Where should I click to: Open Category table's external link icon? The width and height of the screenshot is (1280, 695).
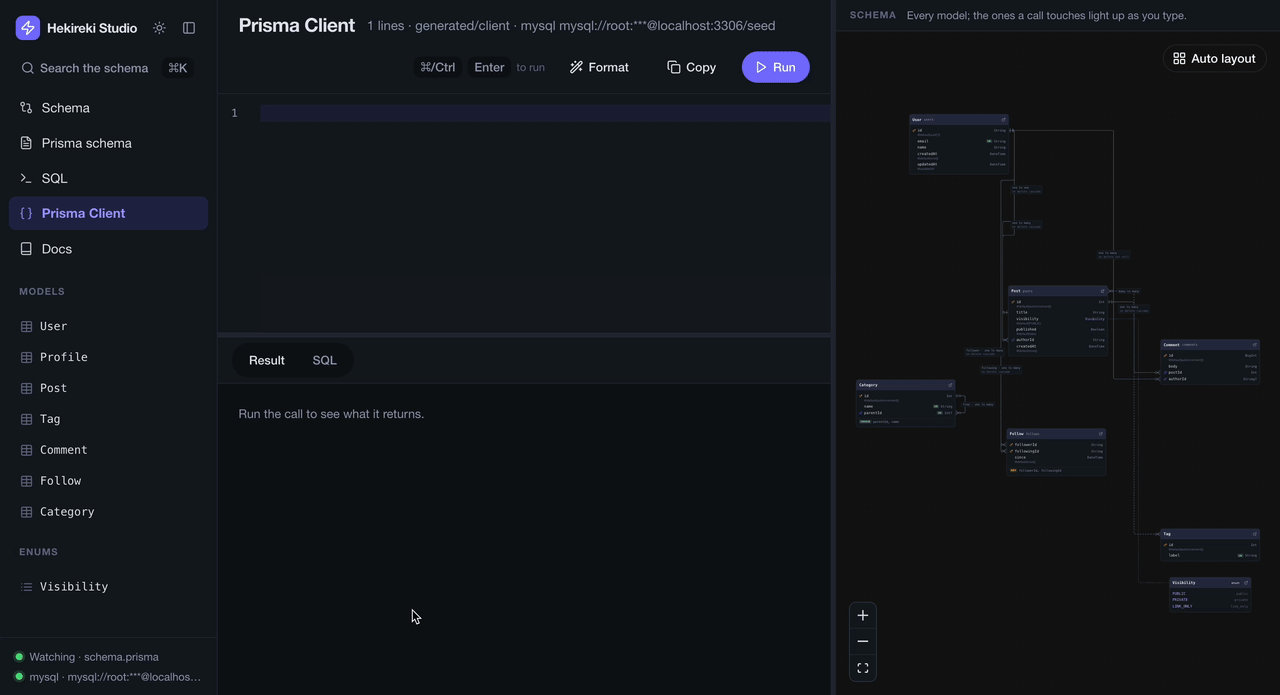click(950, 385)
